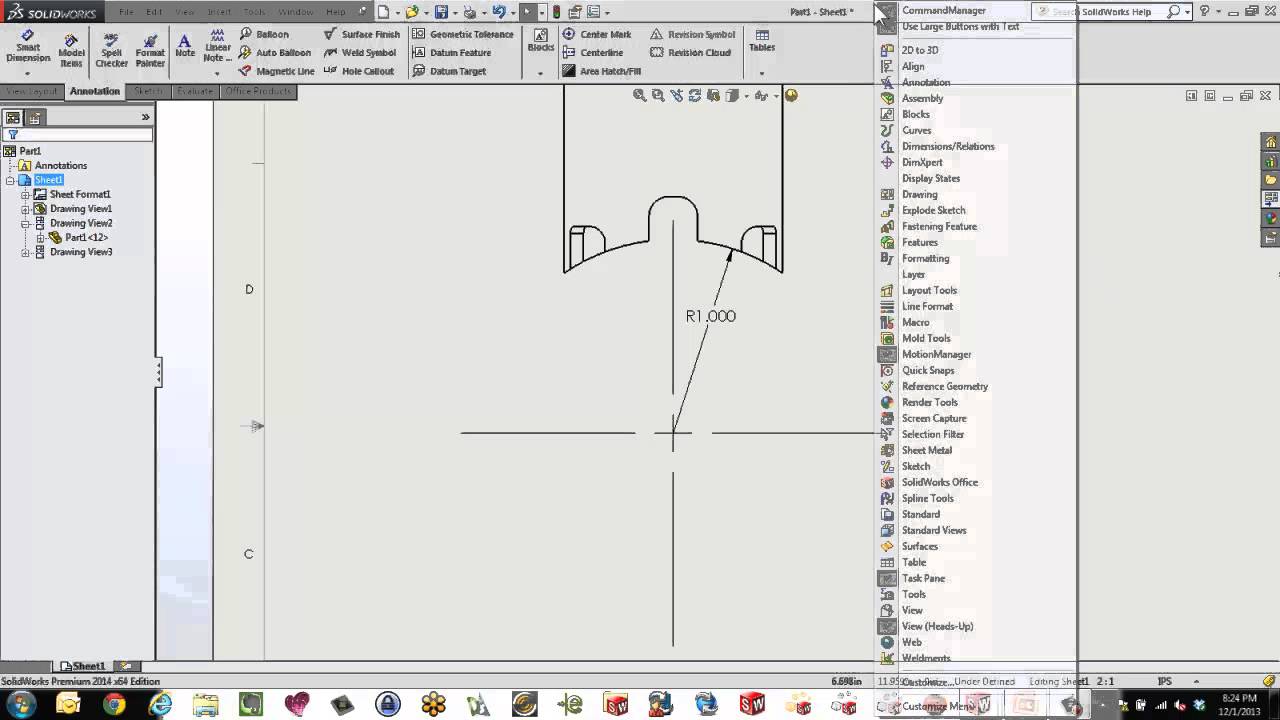Collapse Drawing View2 node
The width and height of the screenshot is (1280, 720).
(x=25, y=223)
